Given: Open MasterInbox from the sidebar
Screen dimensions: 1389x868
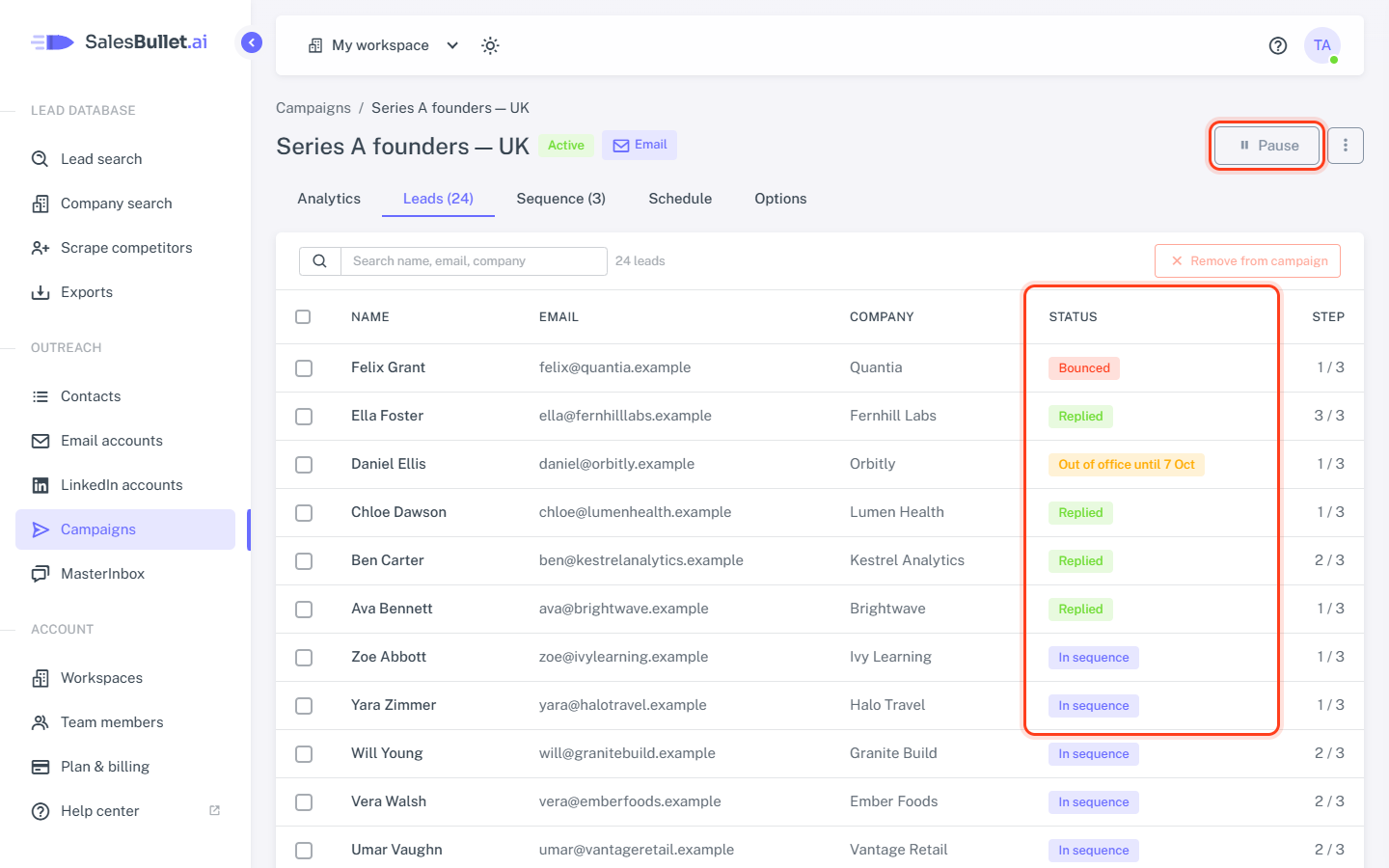Looking at the screenshot, I should point(125,574).
